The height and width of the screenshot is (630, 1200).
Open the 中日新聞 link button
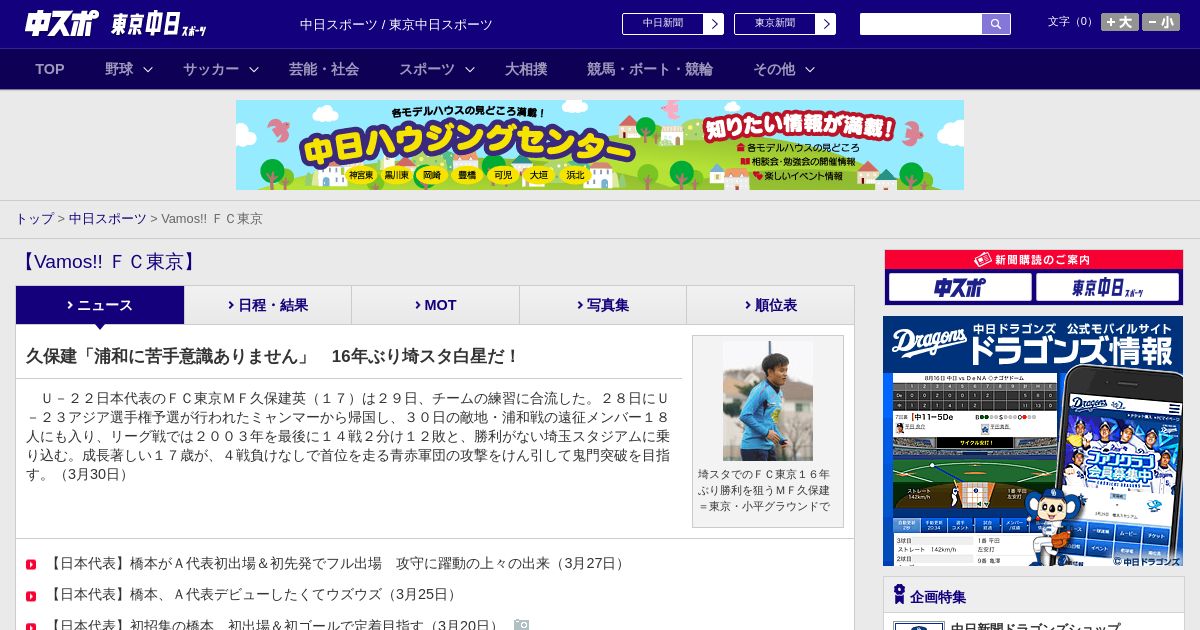tap(662, 24)
